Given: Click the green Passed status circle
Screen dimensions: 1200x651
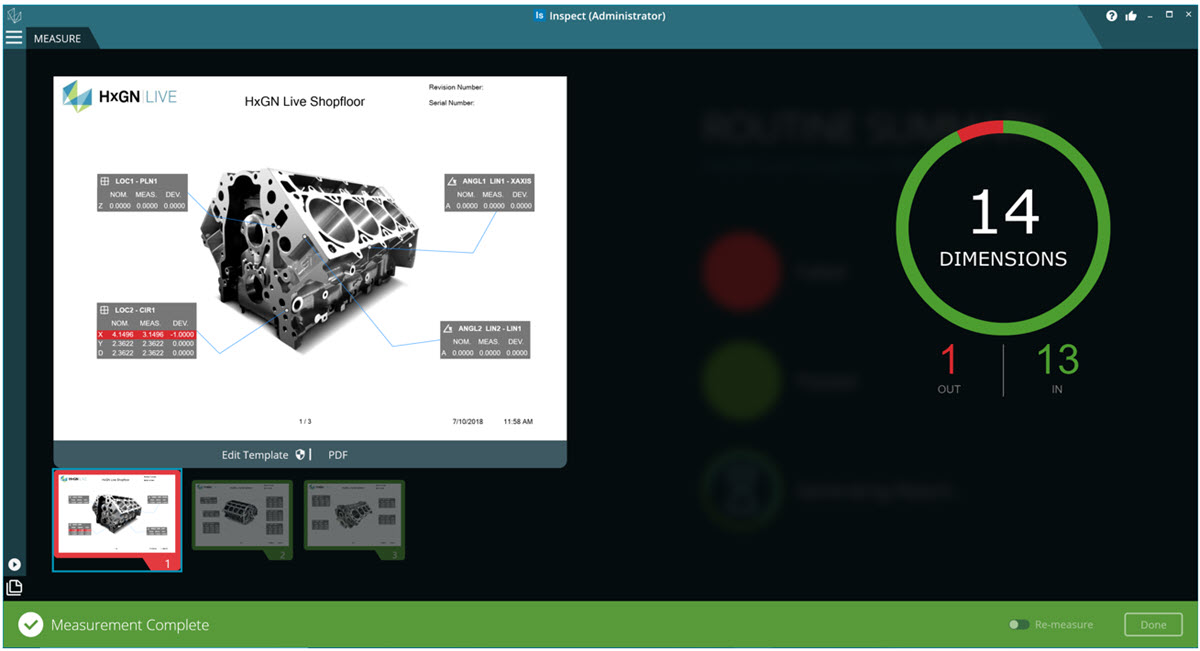Looking at the screenshot, I should [741, 380].
